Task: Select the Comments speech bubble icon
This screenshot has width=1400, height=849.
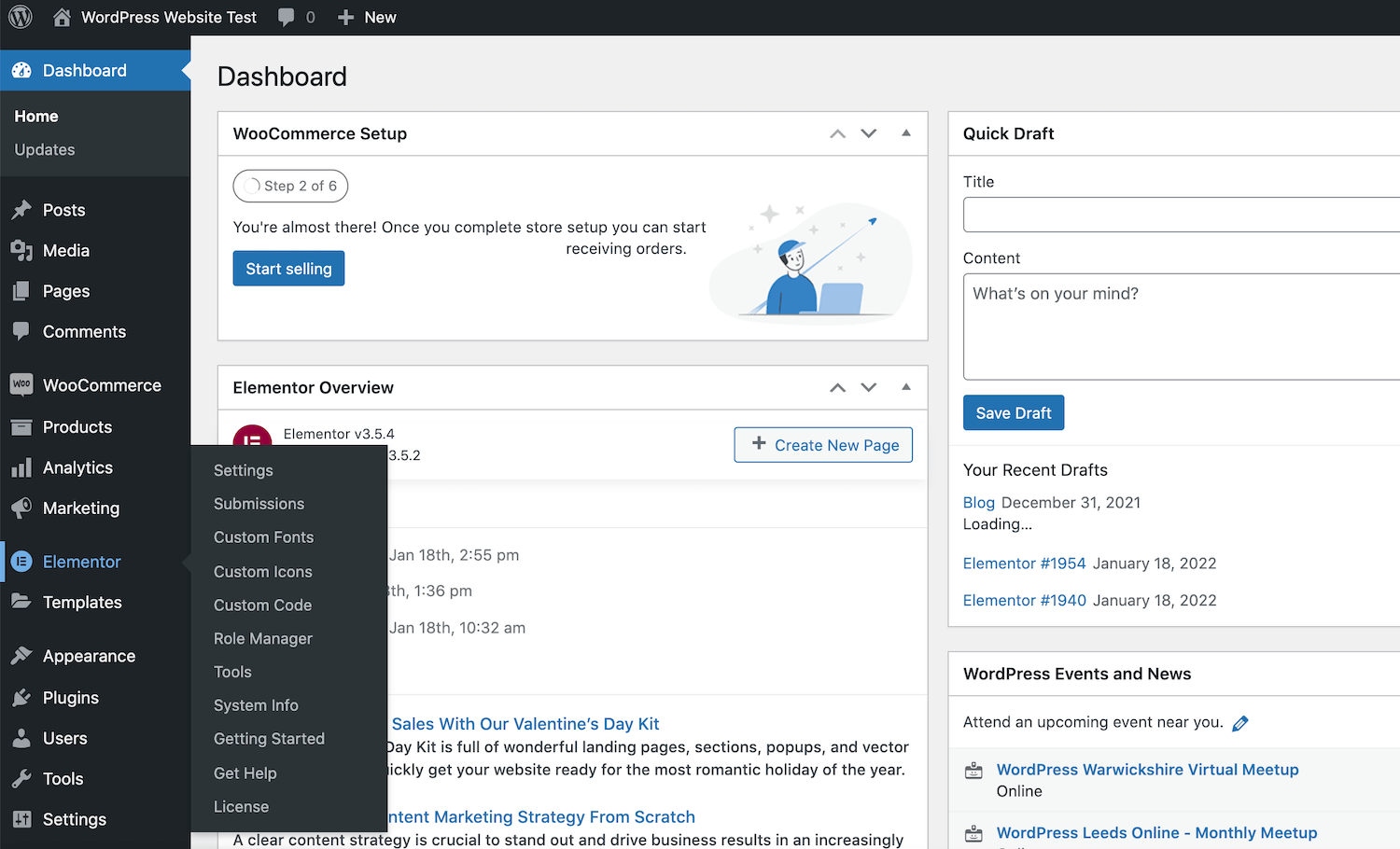Action: point(23,331)
